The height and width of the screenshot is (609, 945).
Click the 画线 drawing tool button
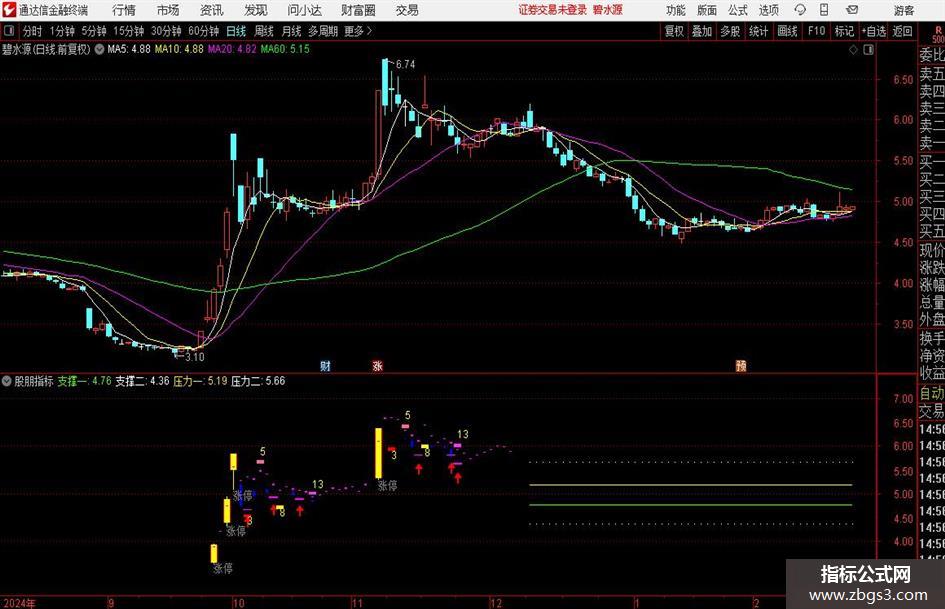(x=787, y=31)
